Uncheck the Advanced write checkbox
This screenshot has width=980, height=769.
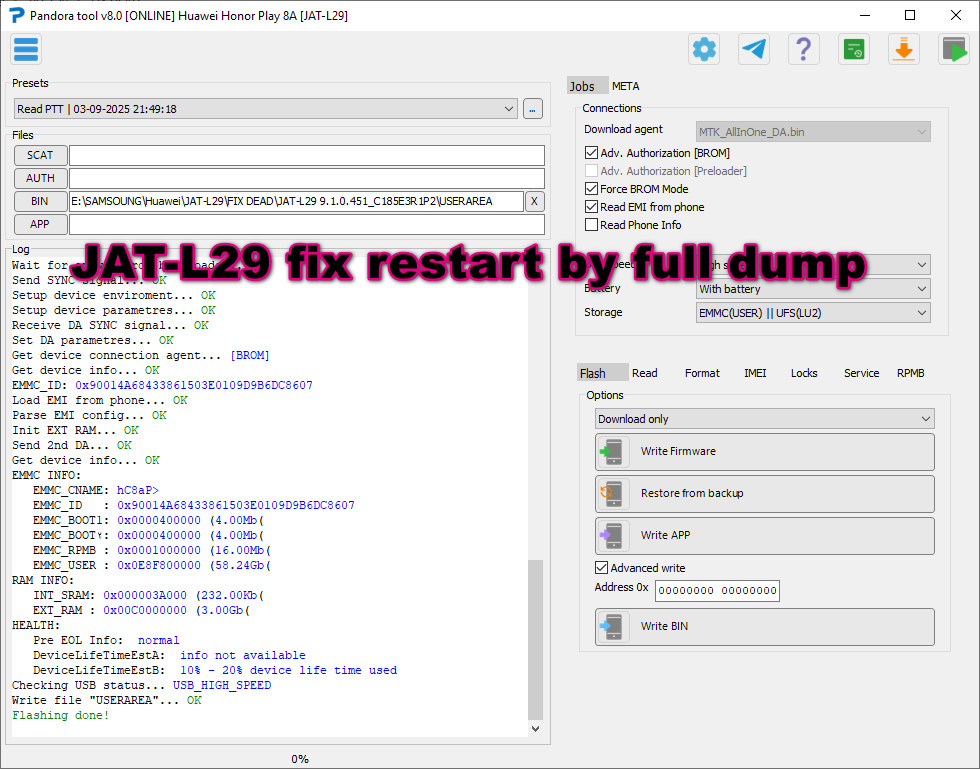pos(601,568)
